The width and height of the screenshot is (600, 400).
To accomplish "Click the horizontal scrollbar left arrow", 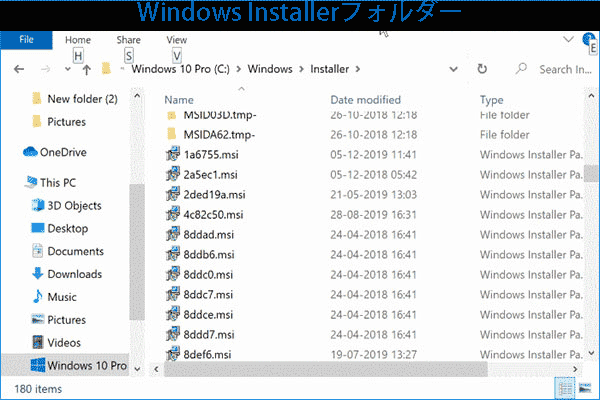I will tap(156, 369).
